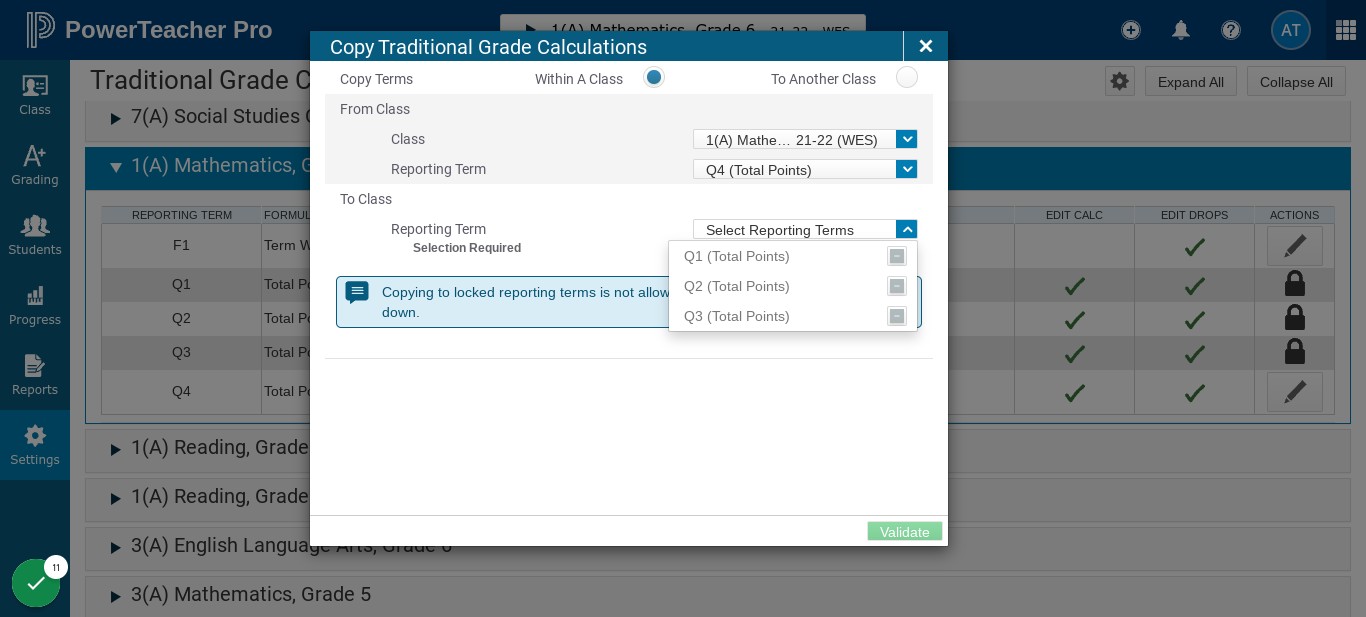Click the pencil edit icon in F1 row
1366x617 pixels.
1295,245
